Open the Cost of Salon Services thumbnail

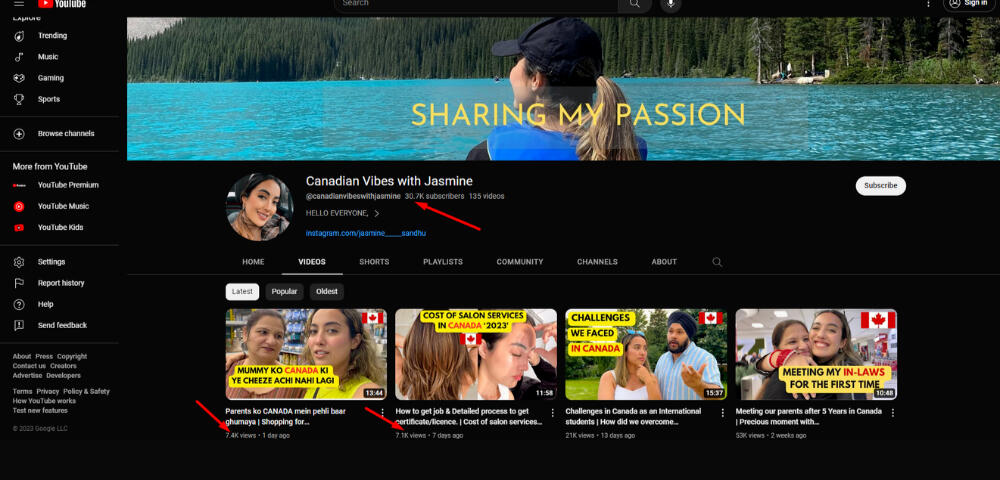(476, 354)
